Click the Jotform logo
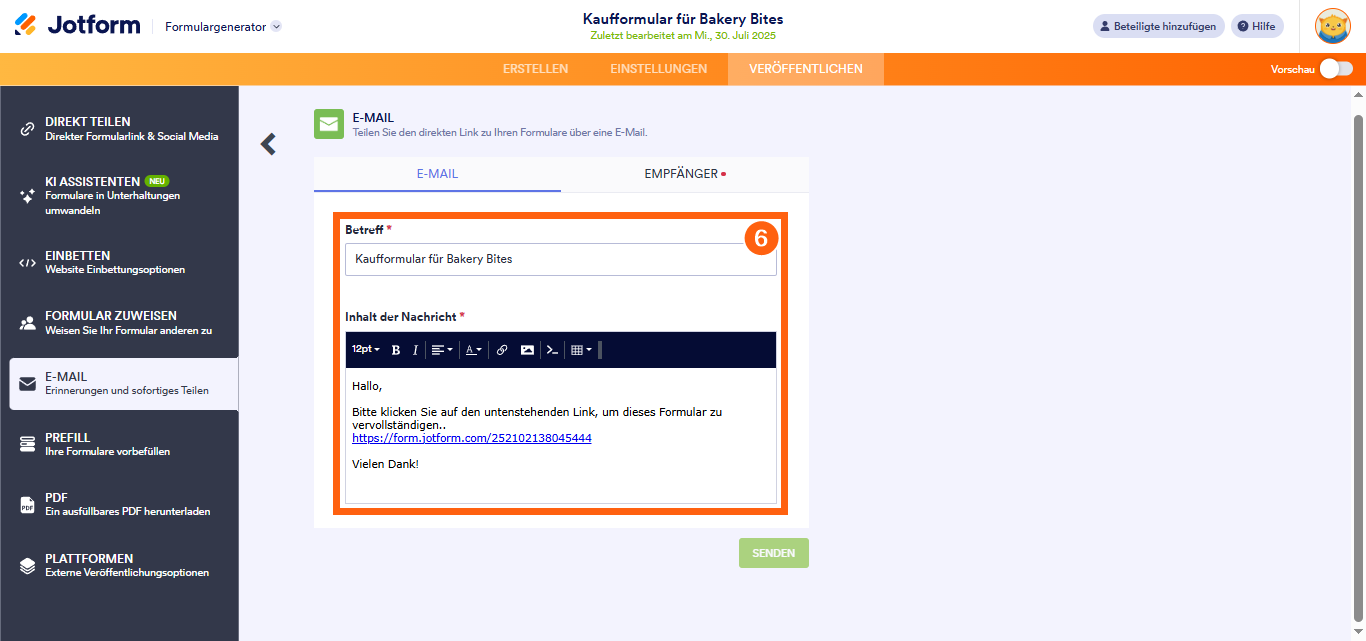Screen dimensions: 1366x641 [x=77, y=25]
